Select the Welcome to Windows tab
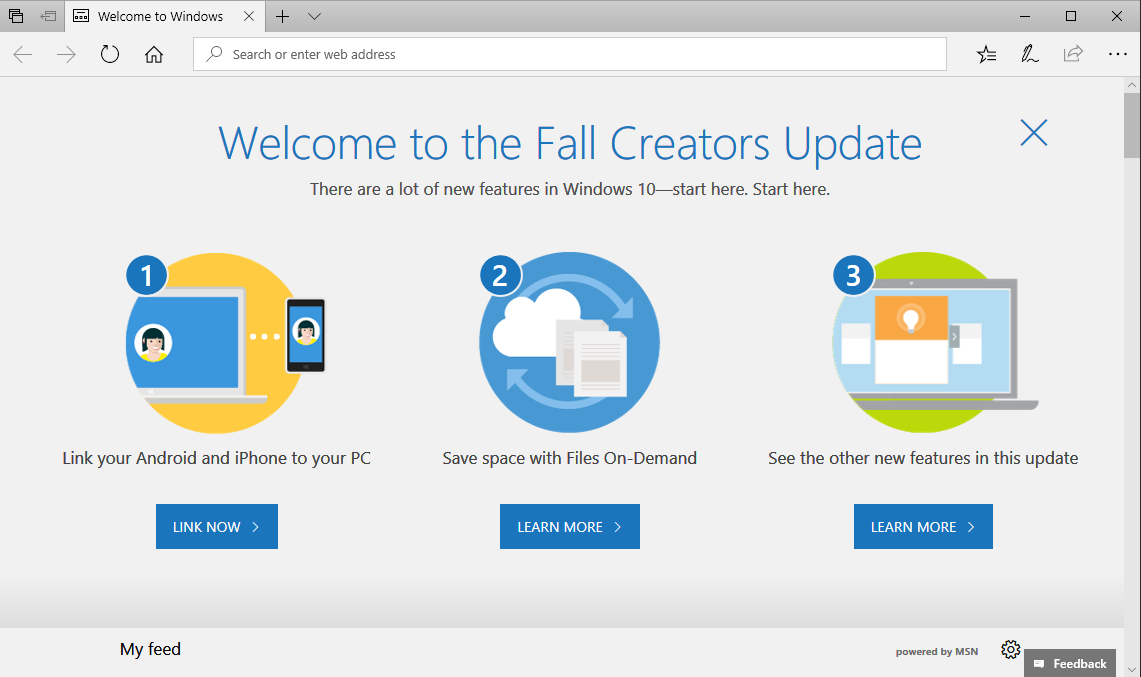Viewport: 1141px width, 677px height. point(164,16)
